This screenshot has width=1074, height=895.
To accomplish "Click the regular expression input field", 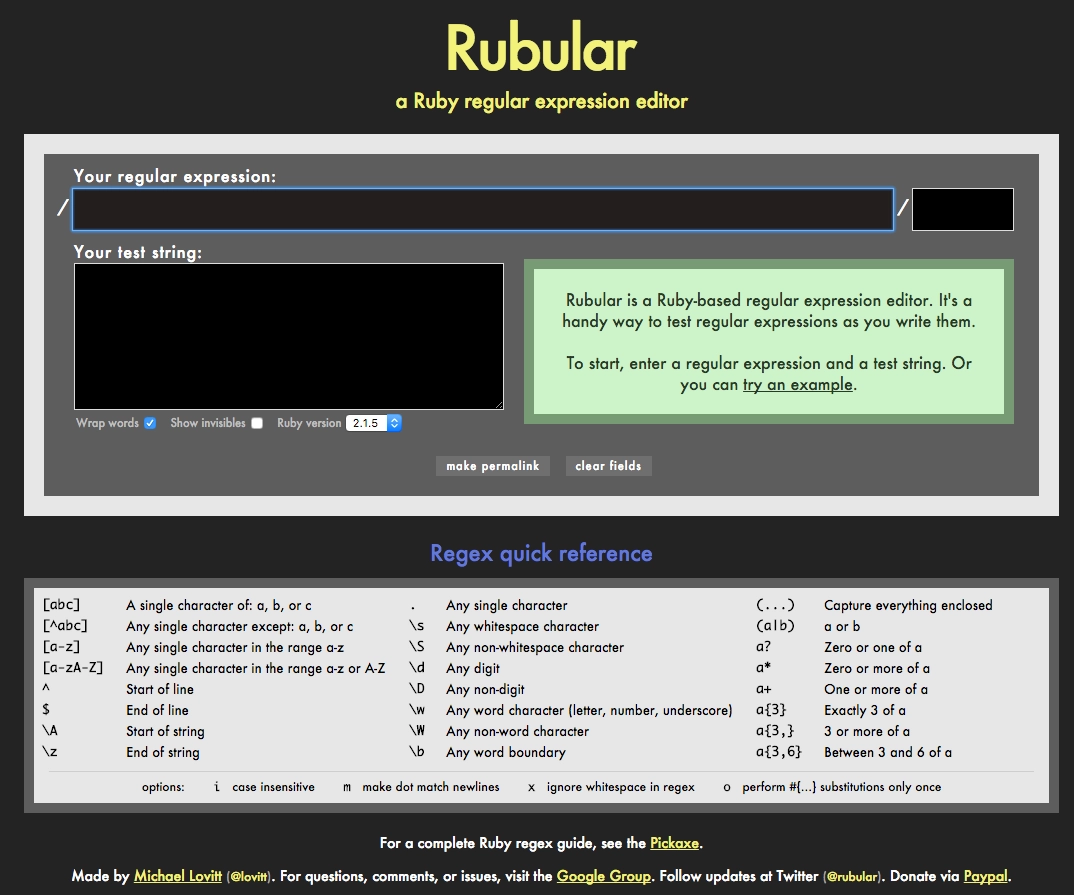I will pos(483,209).
